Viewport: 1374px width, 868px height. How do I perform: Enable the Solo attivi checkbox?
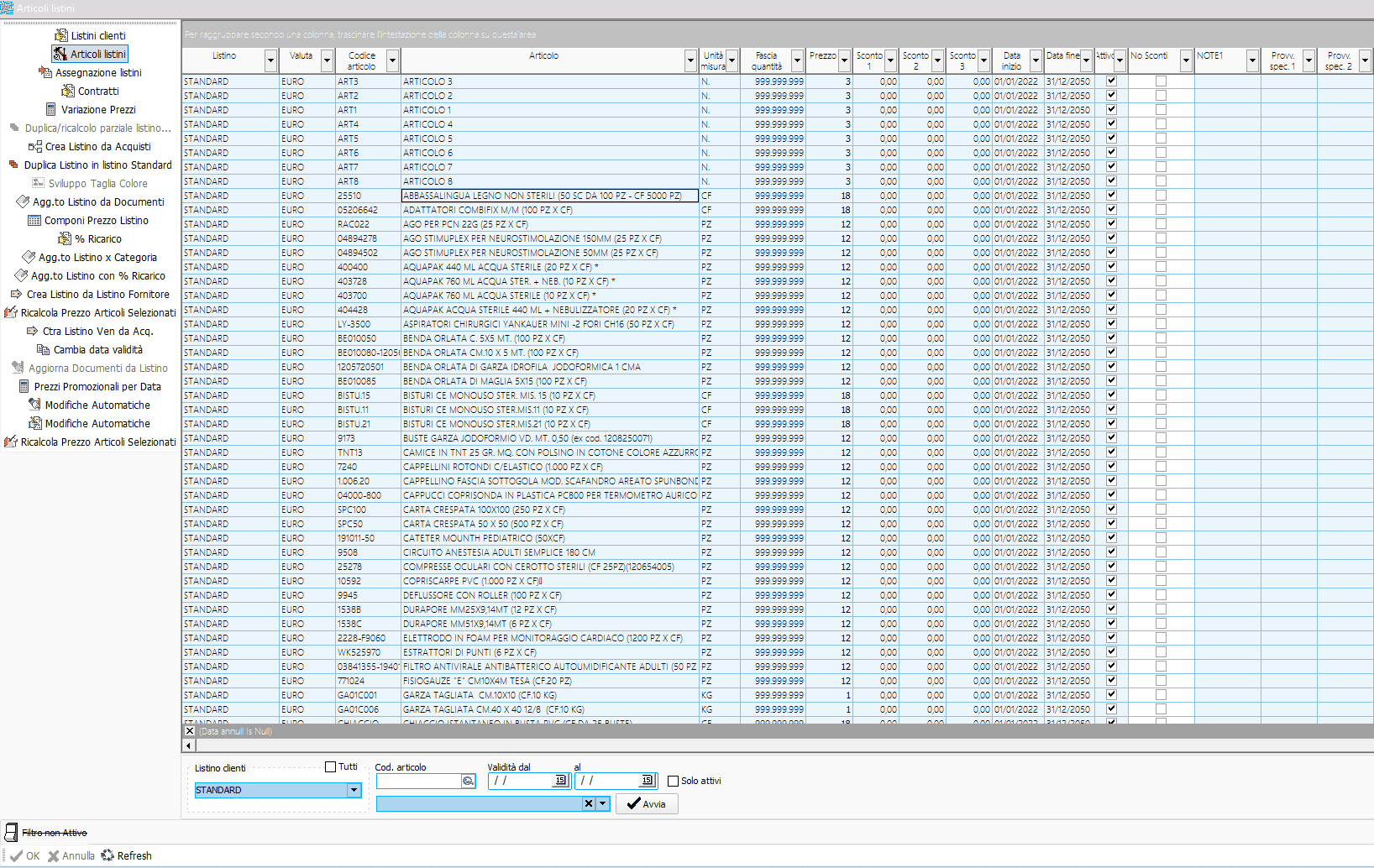pyautogui.click(x=673, y=781)
